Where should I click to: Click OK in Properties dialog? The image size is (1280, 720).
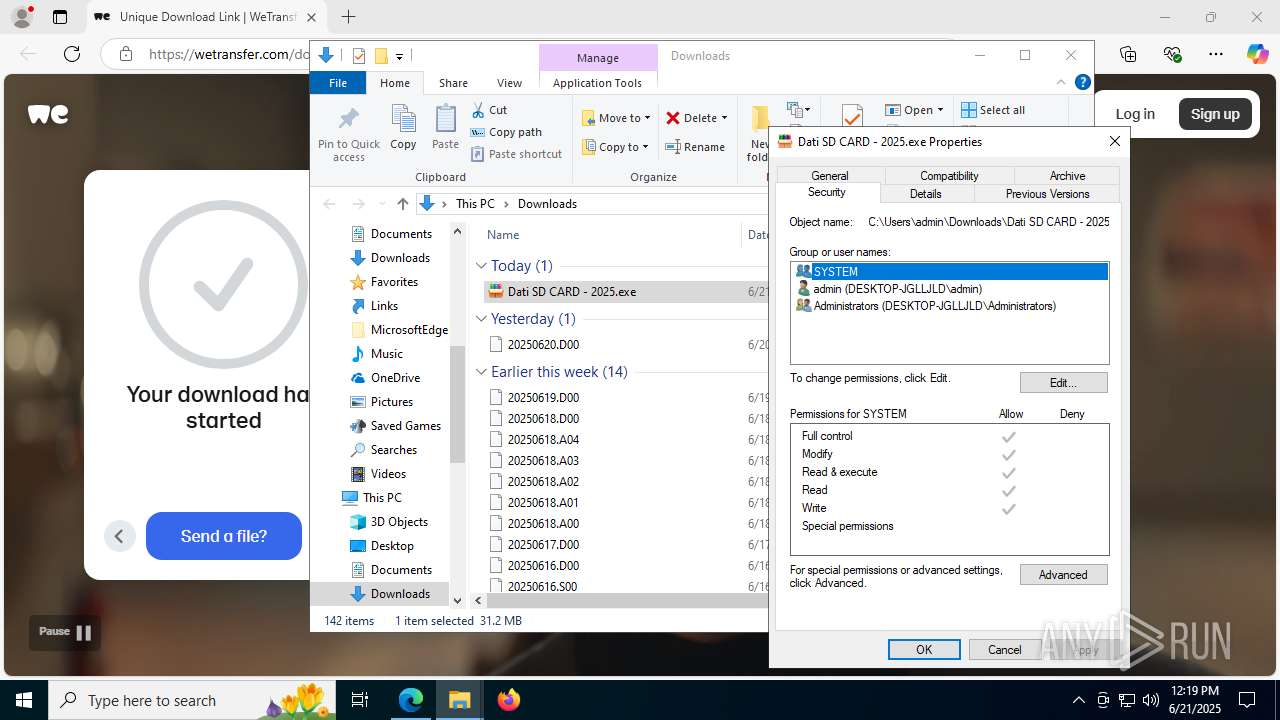[924, 650]
